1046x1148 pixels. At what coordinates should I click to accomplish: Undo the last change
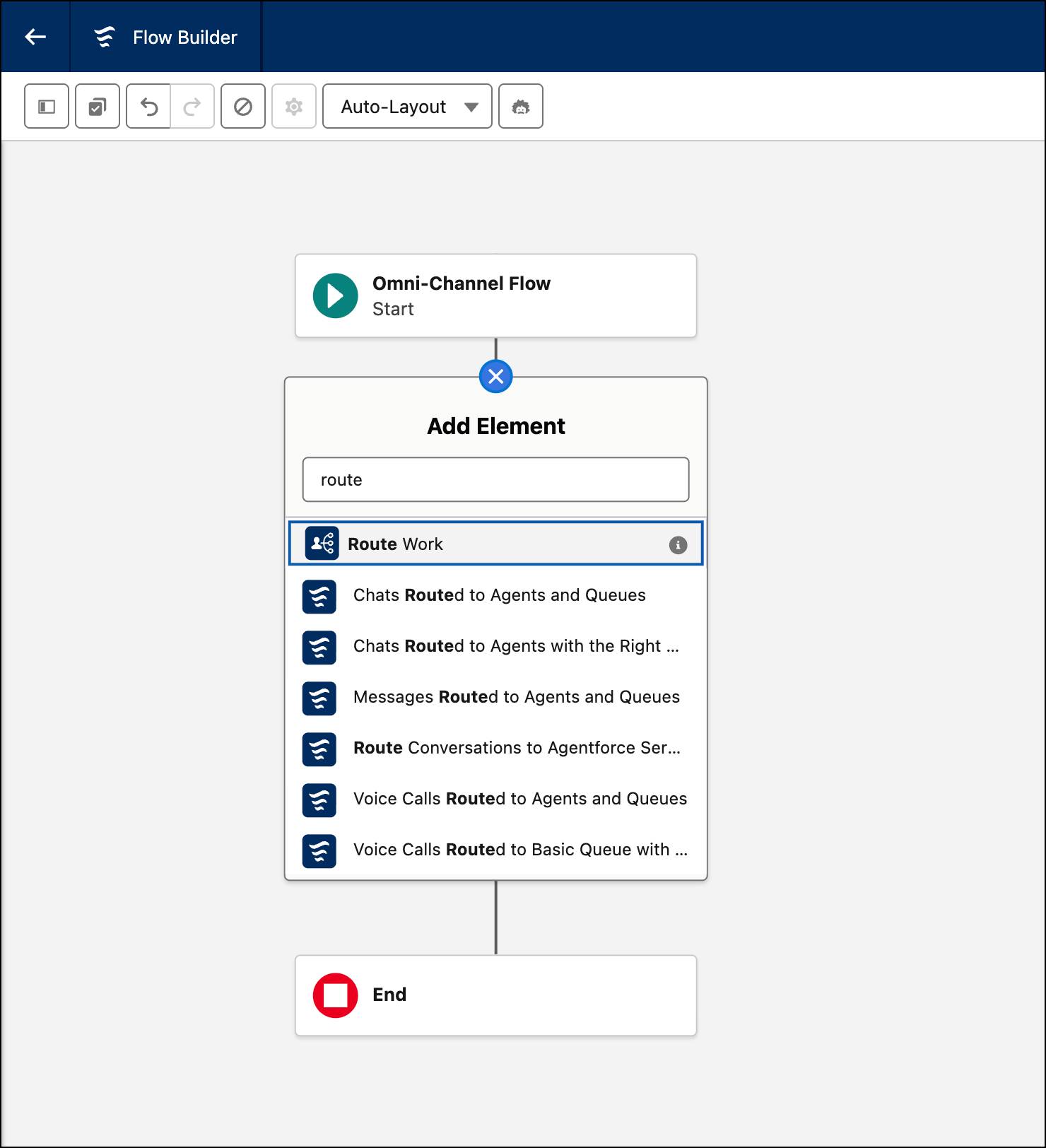148,107
